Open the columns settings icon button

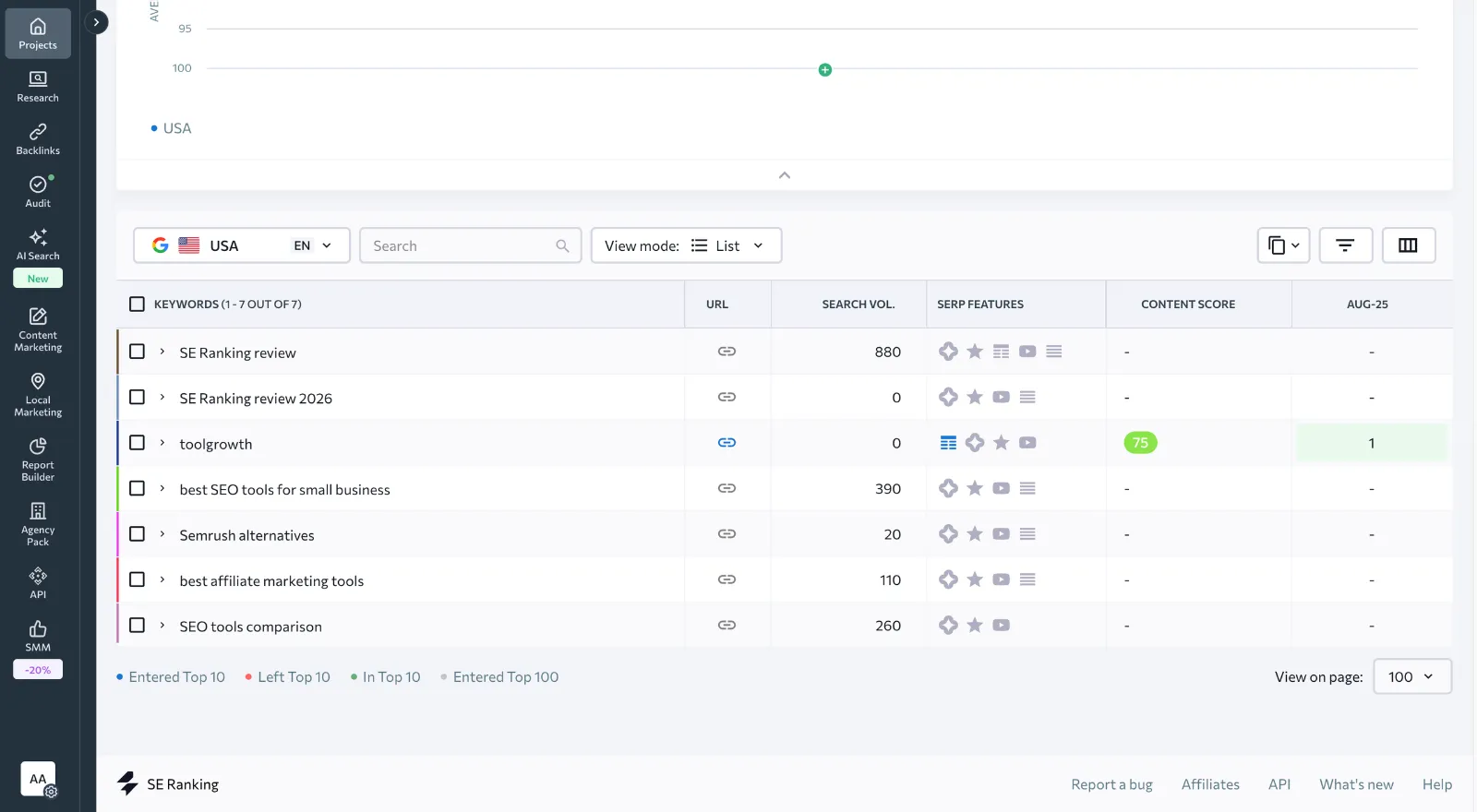[1408, 245]
